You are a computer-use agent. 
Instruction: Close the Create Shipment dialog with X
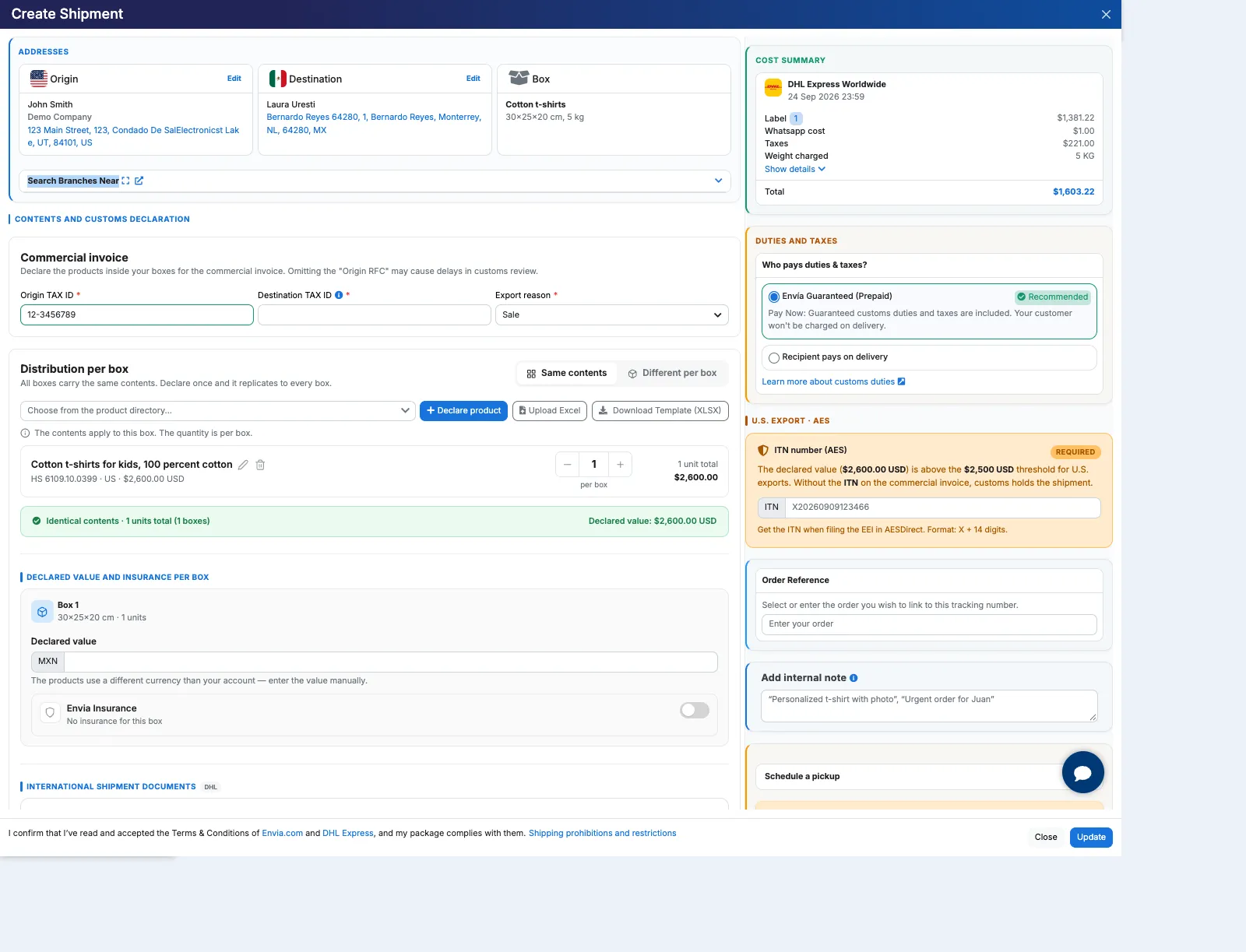[x=1106, y=15]
